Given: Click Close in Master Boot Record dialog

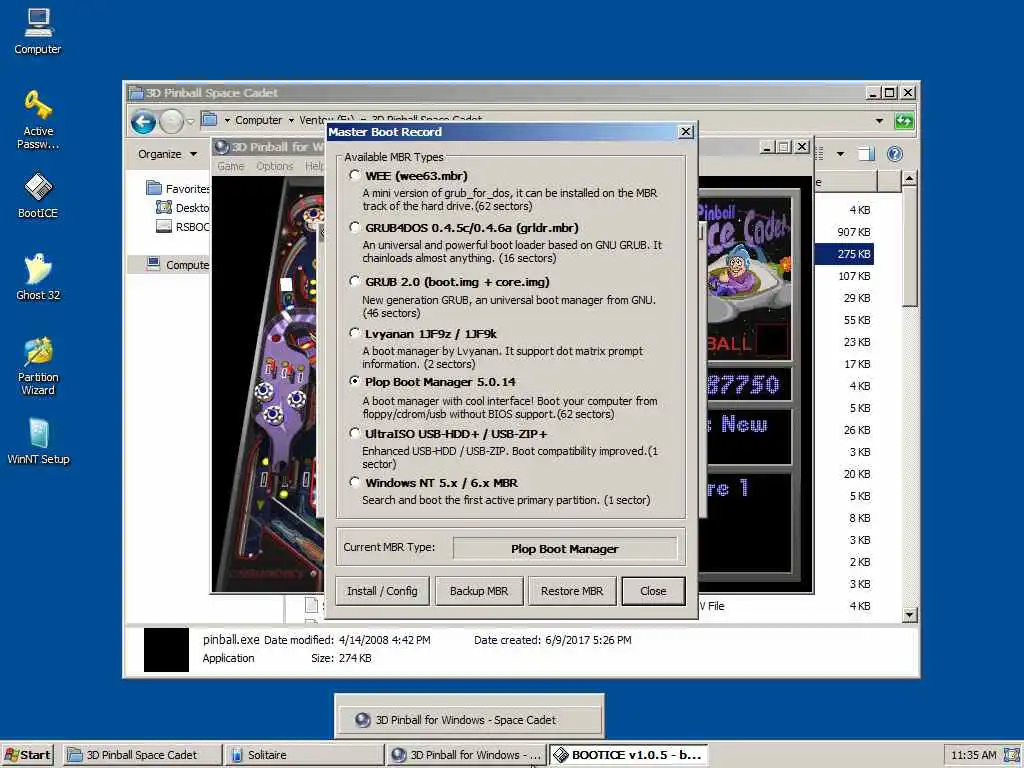Looking at the screenshot, I should click(653, 591).
